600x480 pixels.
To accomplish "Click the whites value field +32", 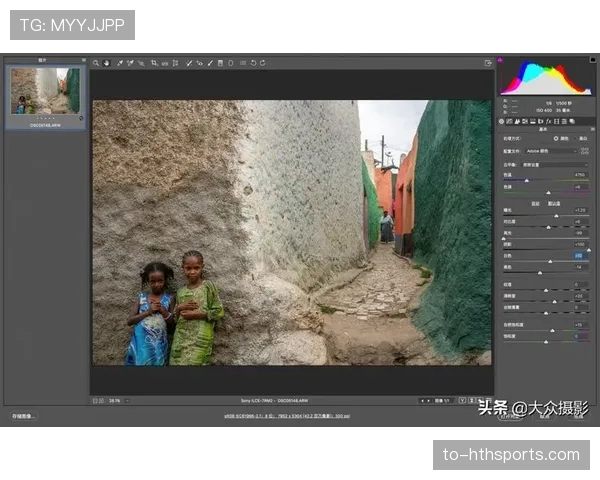I will pyautogui.click(x=580, y=256).
